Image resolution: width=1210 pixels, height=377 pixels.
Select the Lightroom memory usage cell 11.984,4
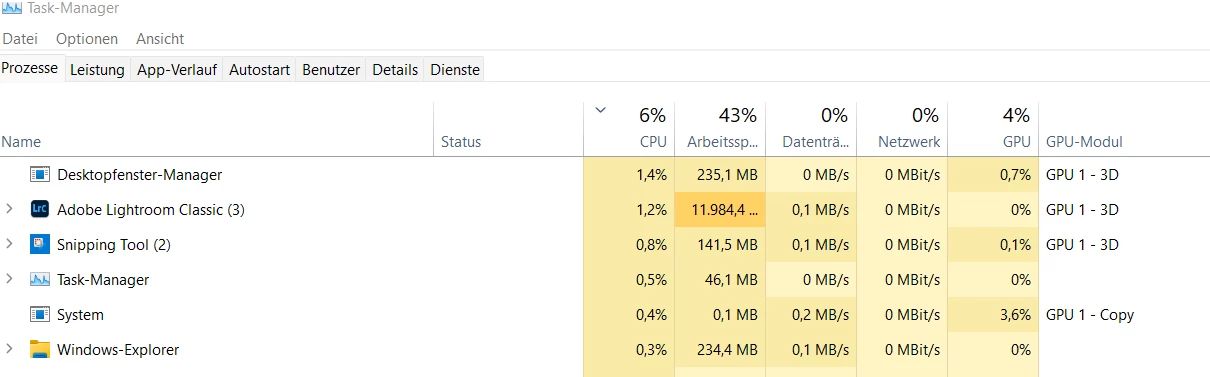point(721,210)
